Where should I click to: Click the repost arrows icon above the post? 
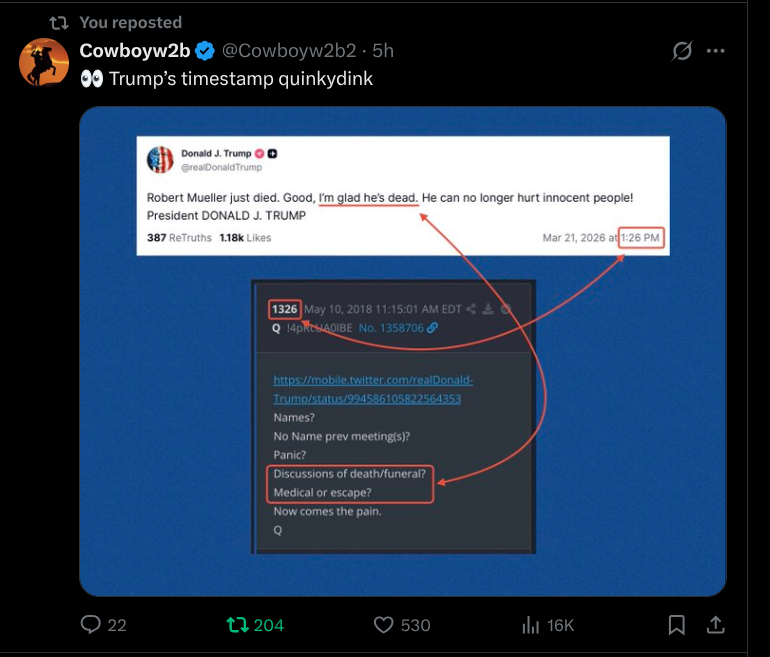pos(59,22)
